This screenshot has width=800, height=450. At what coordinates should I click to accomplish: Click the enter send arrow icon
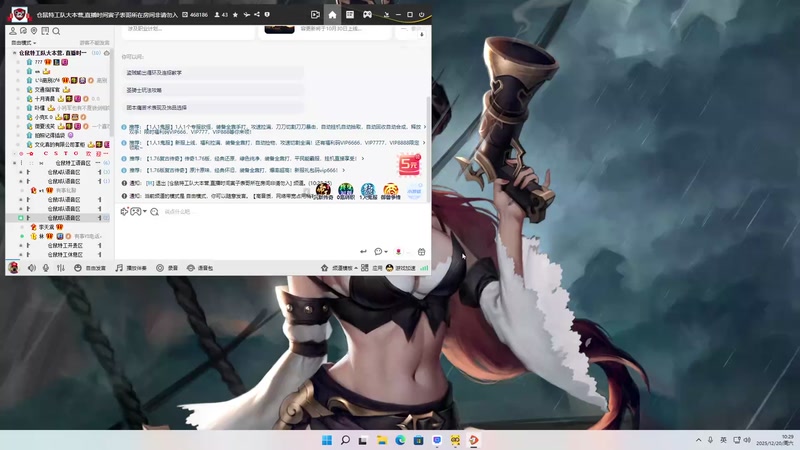click(x=363, y=252)
